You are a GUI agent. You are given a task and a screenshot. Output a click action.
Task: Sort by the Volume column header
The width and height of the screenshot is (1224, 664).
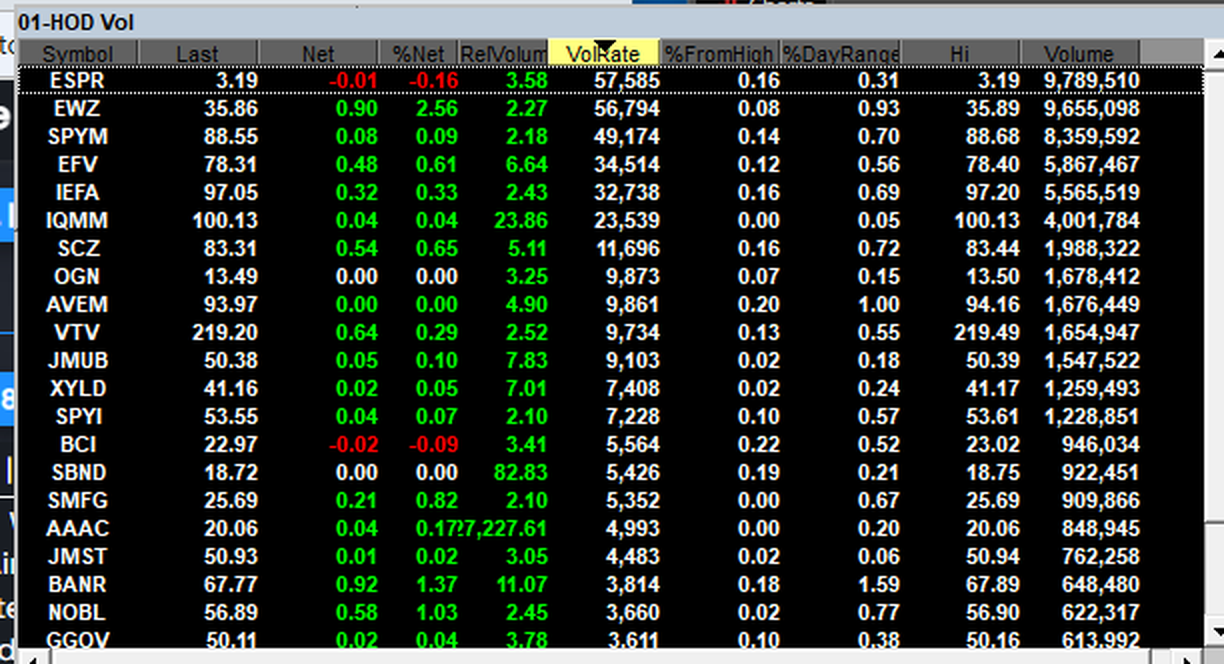point(1080,54)
